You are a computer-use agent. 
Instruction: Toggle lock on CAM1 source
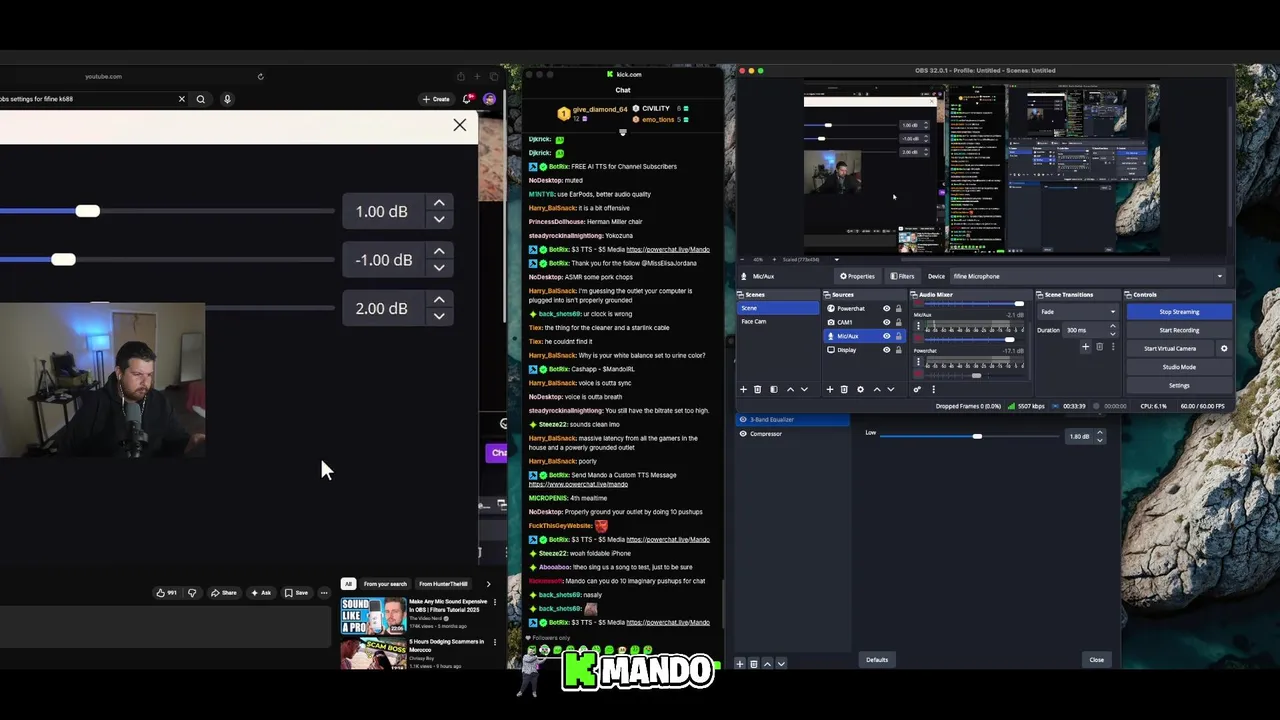pos(898,322)
